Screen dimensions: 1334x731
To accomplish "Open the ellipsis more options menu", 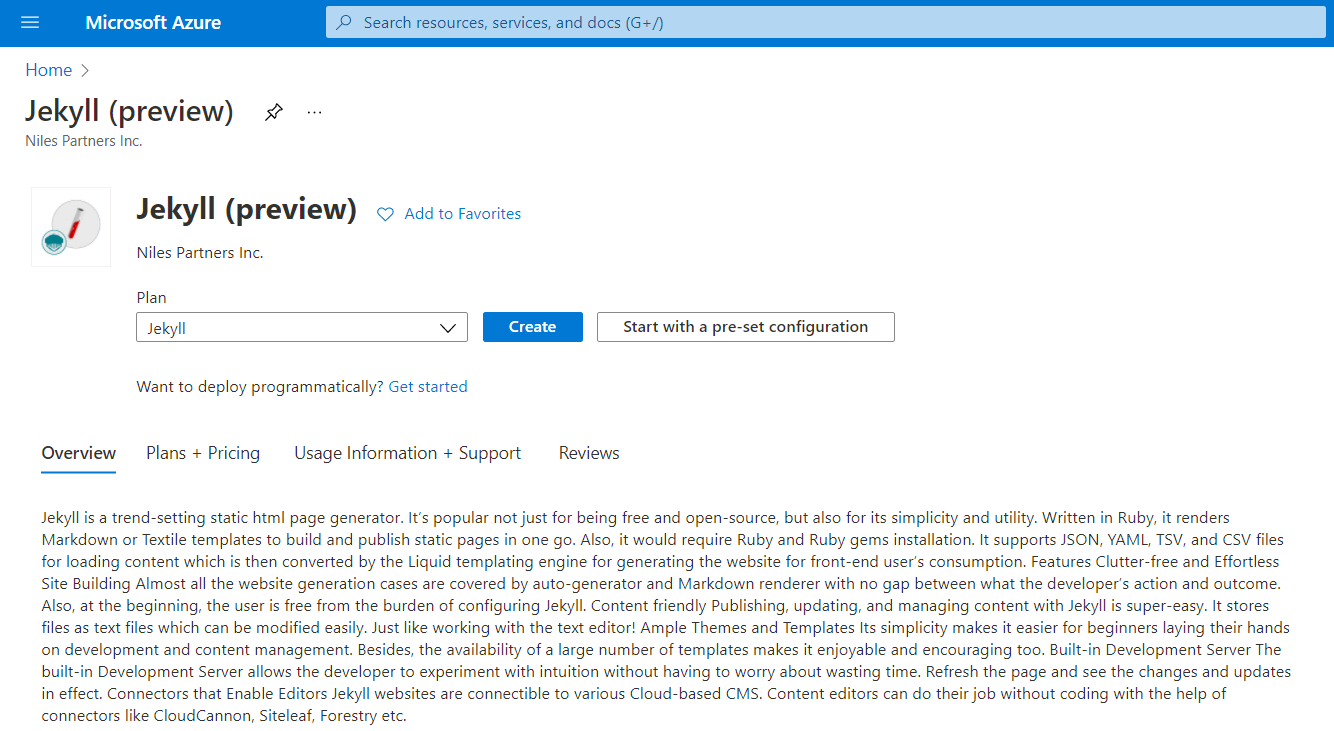I will point(314,111).
